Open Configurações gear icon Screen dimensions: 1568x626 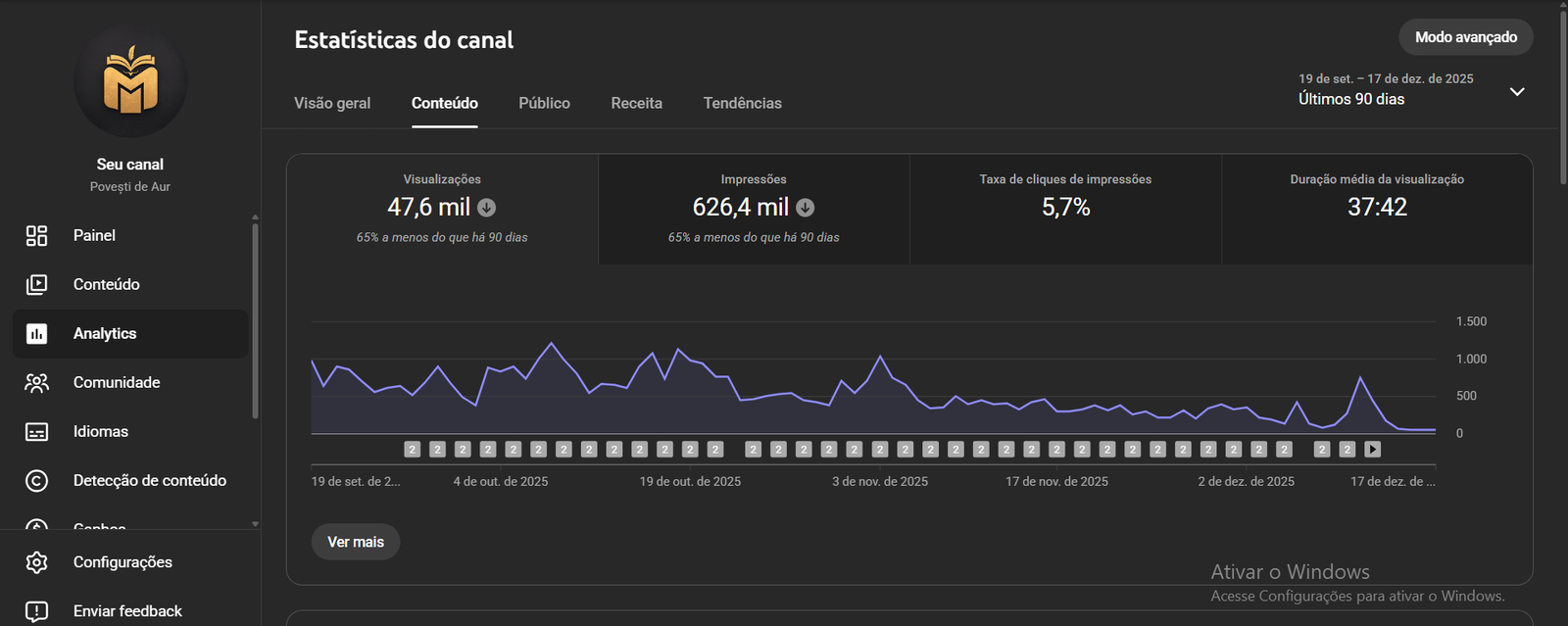coord(36,562)
